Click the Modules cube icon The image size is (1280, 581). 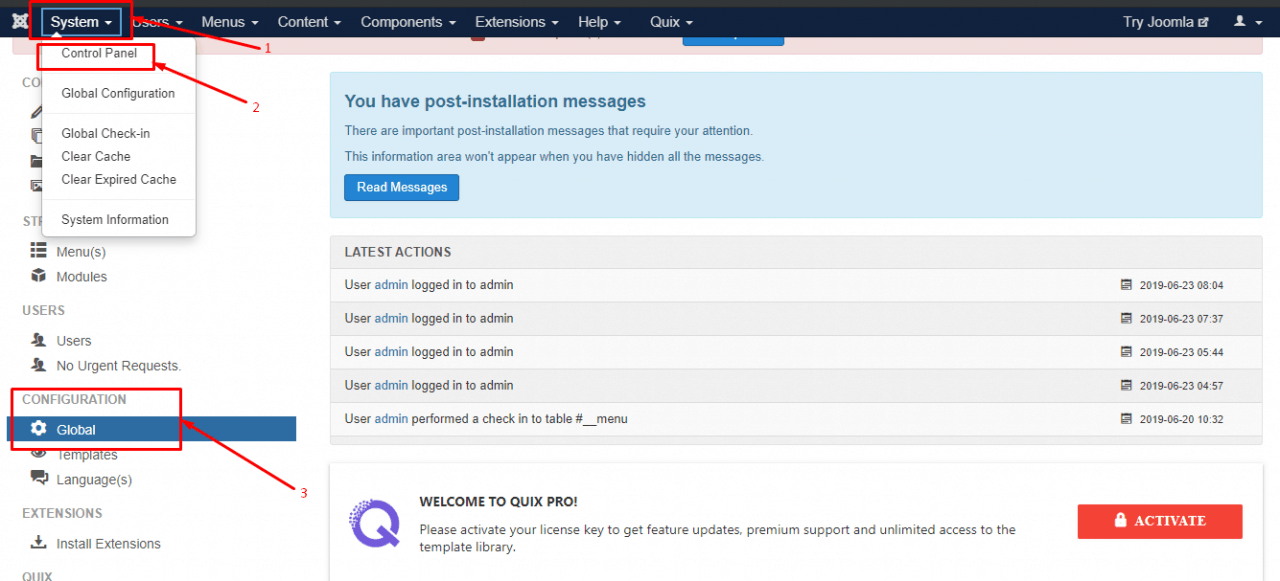click(37, 276)
